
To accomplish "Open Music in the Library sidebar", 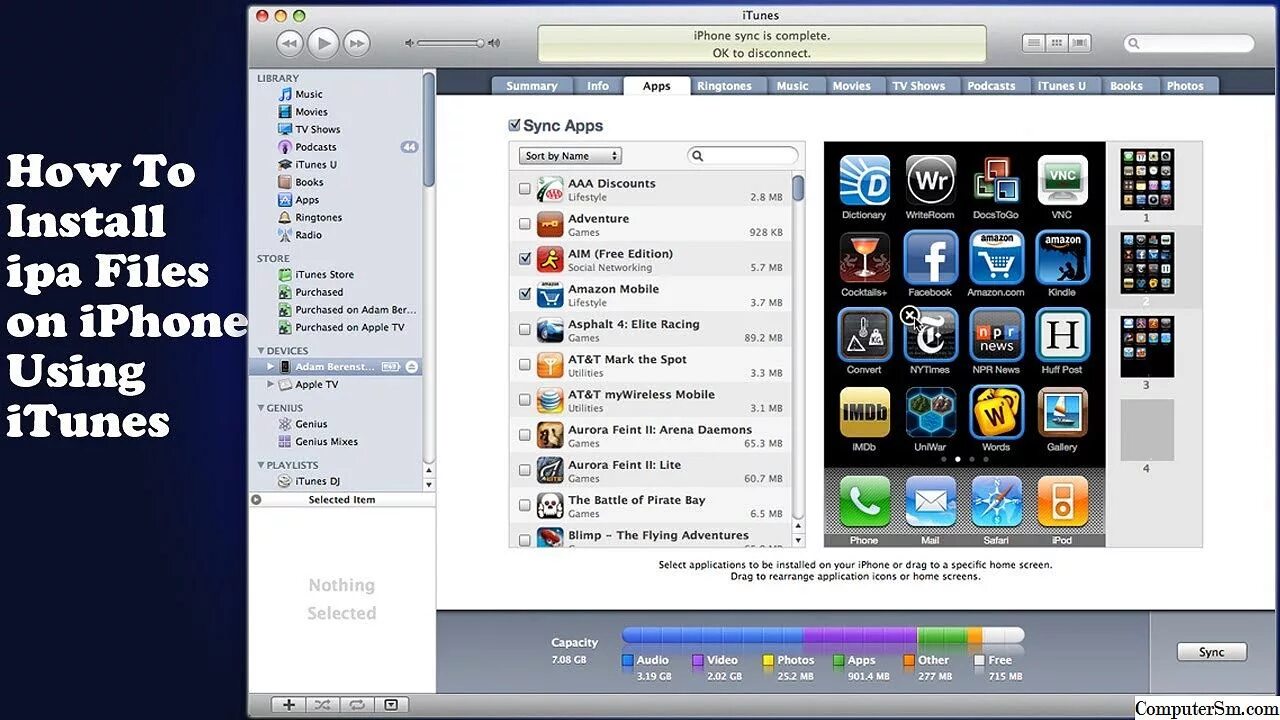I will pyautogui.click(x=308, y=94).
